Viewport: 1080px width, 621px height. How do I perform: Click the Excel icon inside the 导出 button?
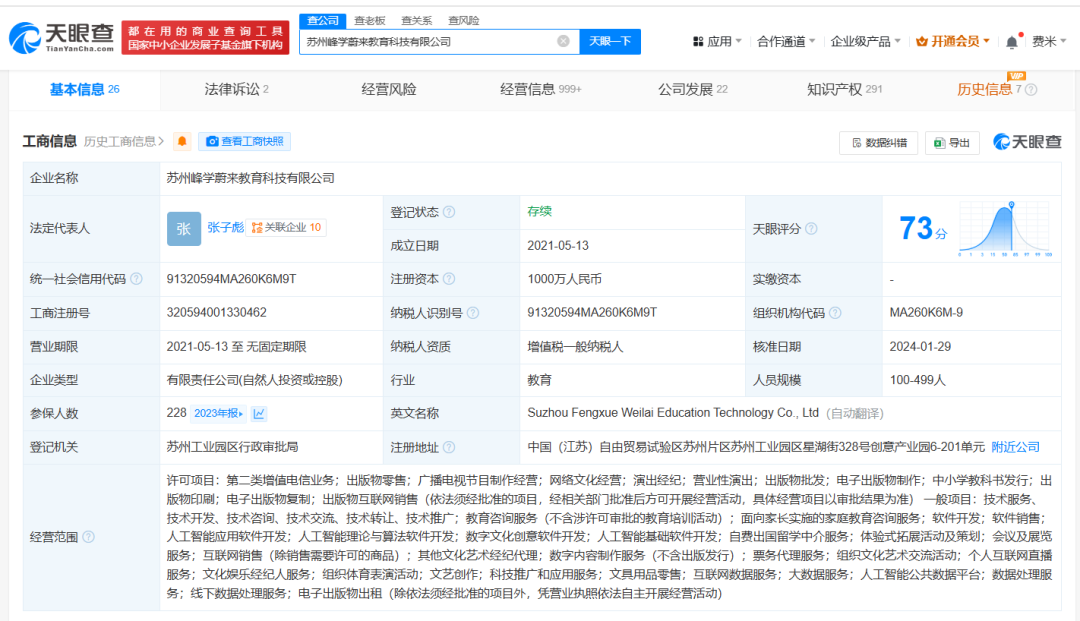coord(938,143)
